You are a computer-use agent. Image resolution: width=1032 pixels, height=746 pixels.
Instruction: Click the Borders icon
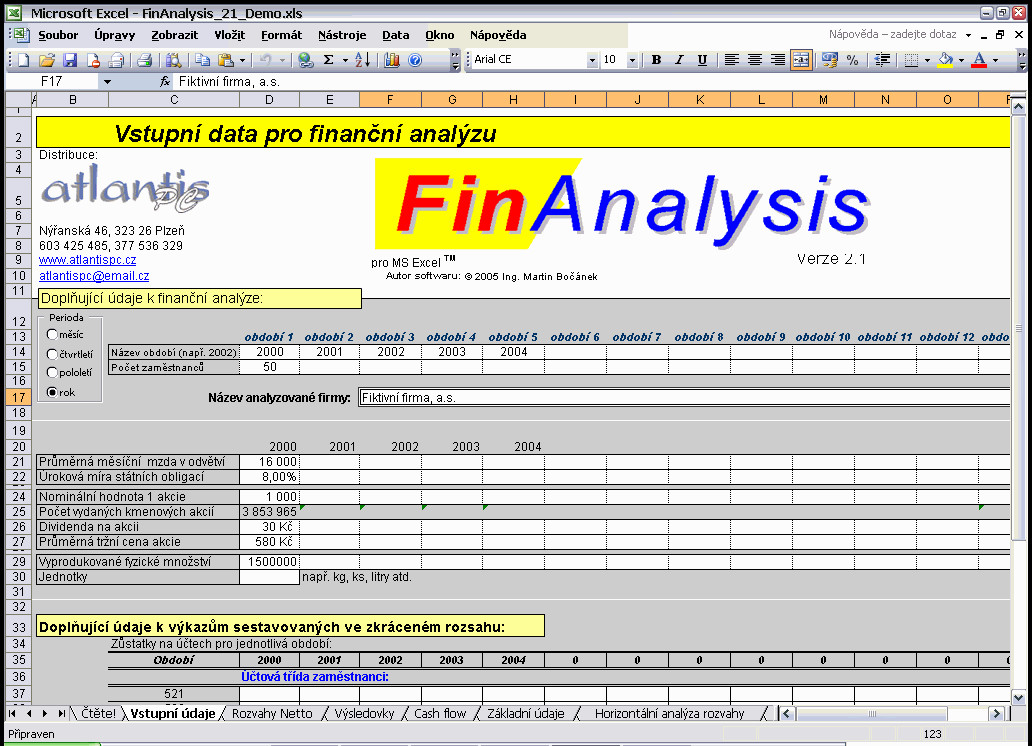pos(912,60)
